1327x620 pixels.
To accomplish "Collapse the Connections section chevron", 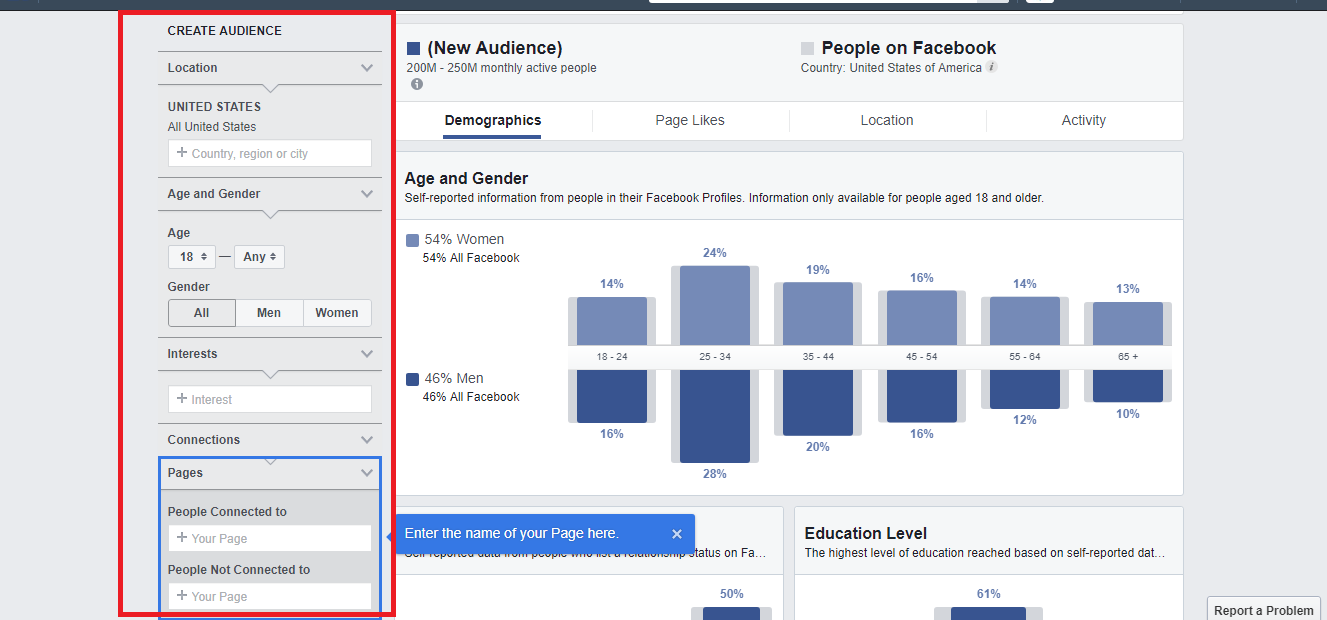I will 367,440.
